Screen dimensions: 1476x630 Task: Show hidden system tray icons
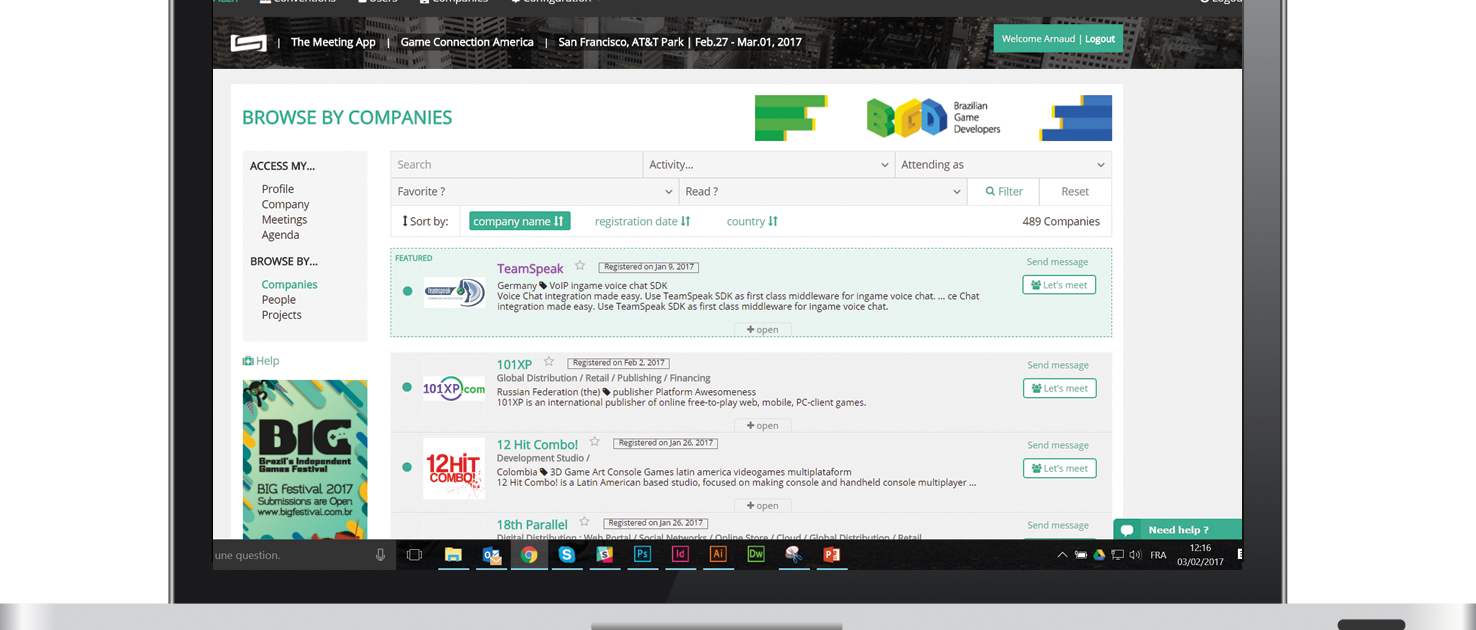(x=1062, y=555)
